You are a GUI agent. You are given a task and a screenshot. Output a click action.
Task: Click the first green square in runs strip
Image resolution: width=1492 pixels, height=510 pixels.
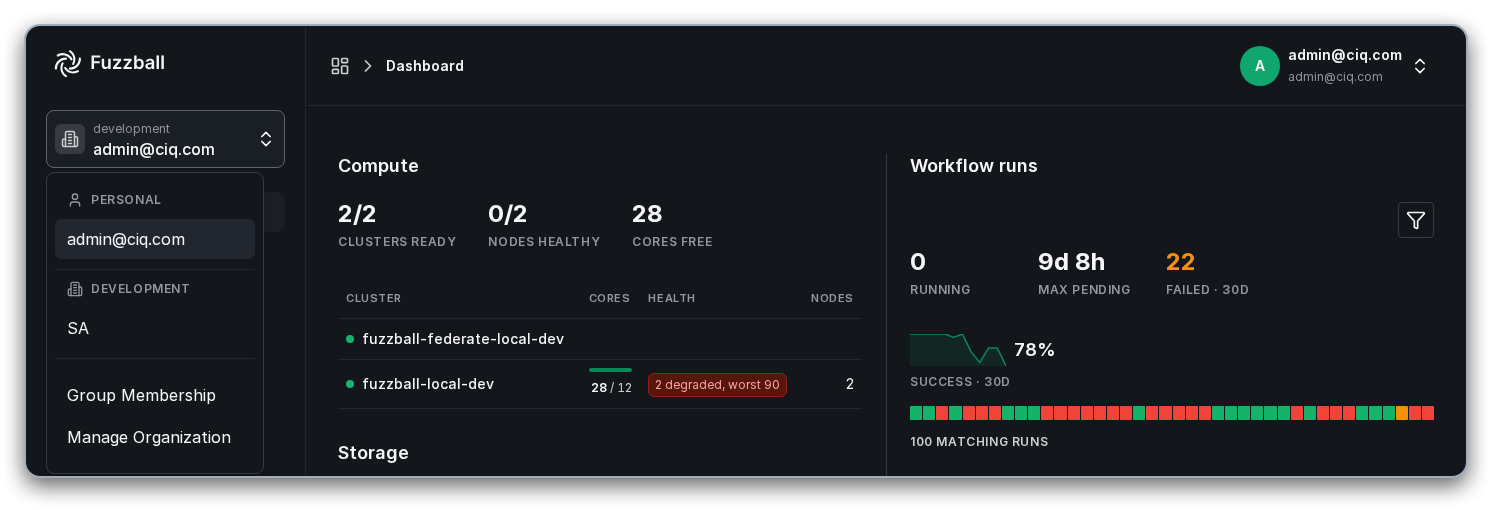tap(916, 413)
